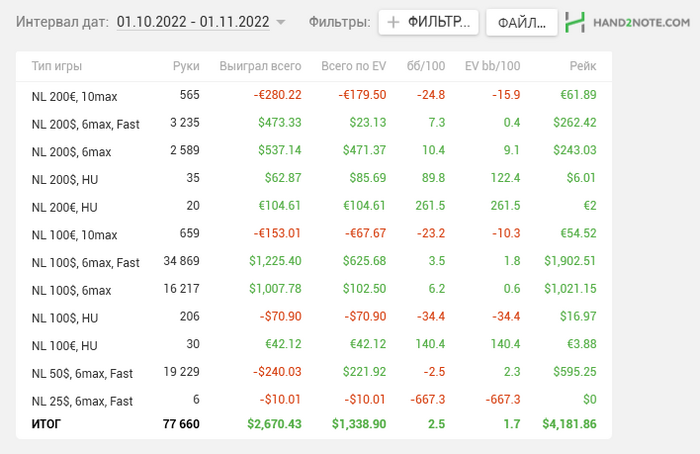Select the NL 50$, 6max, Fast row
700x454 pixels.
click(314, 372)
